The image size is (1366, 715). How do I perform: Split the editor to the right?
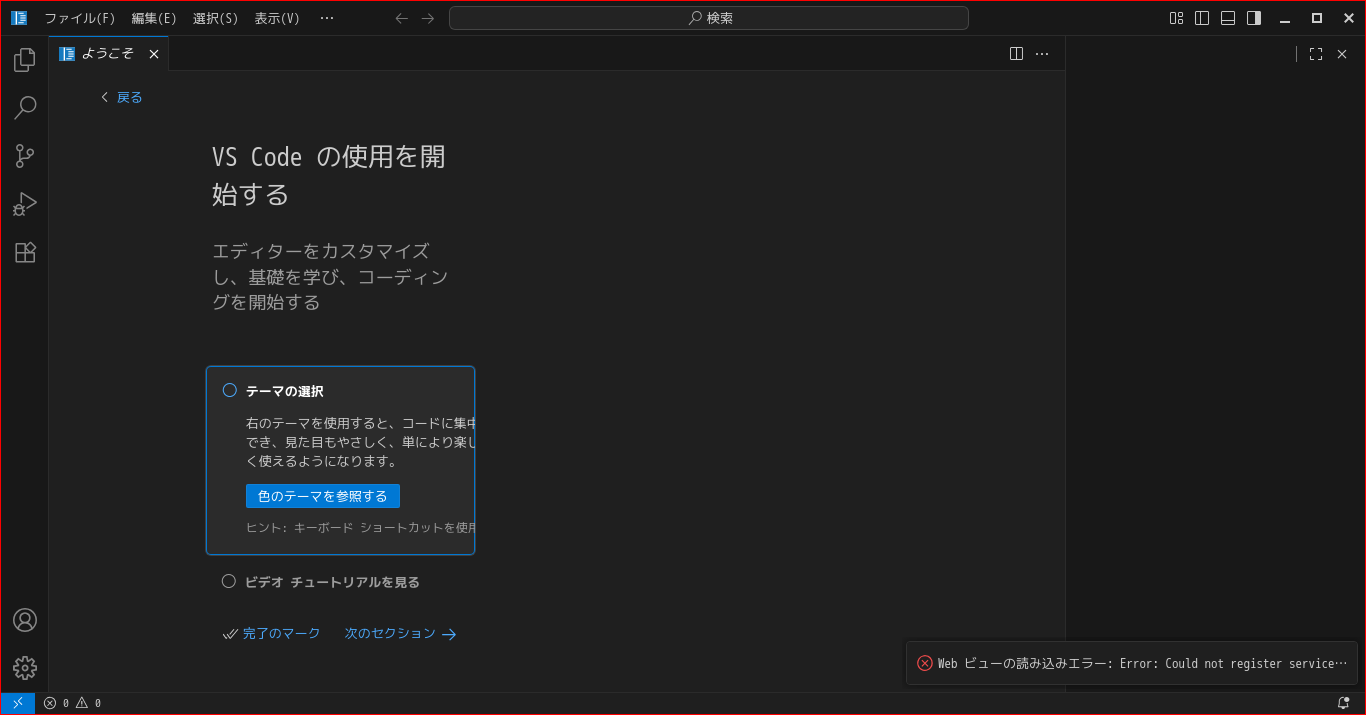click(x=1016, y=54)
